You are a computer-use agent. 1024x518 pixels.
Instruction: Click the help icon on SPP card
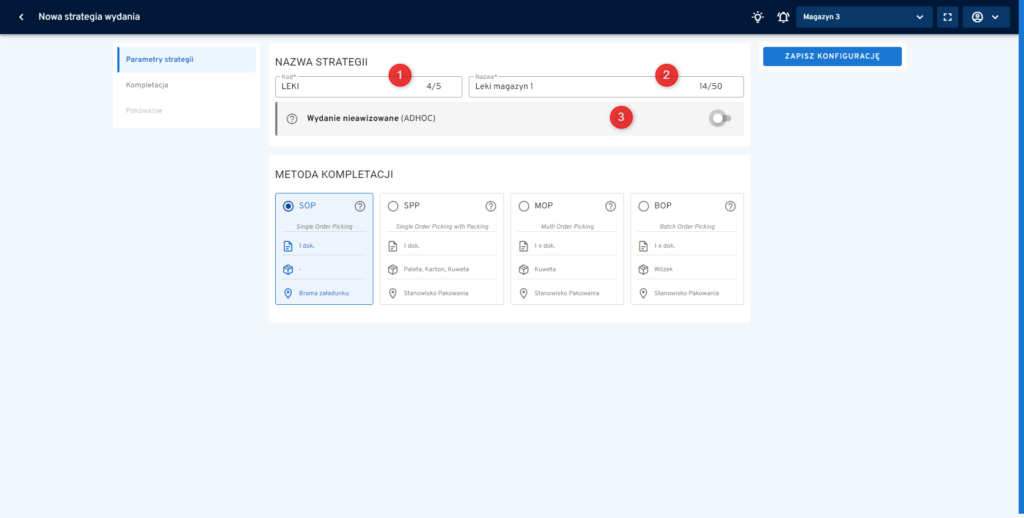click(x=491, y=206)
